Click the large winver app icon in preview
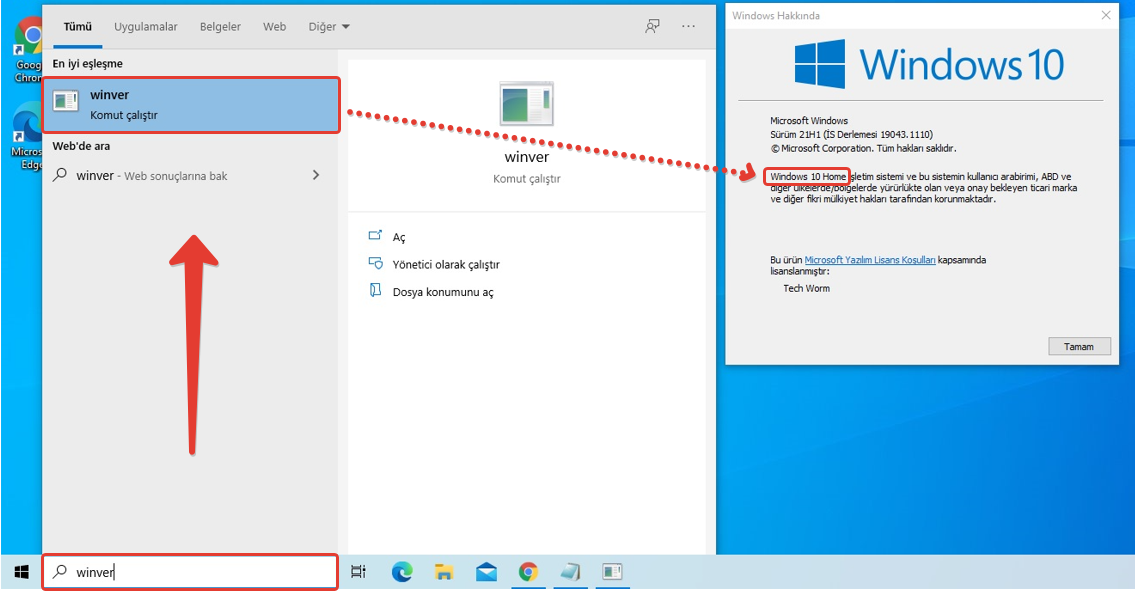This screenshot has width=1135, height=593. [526, 104]
